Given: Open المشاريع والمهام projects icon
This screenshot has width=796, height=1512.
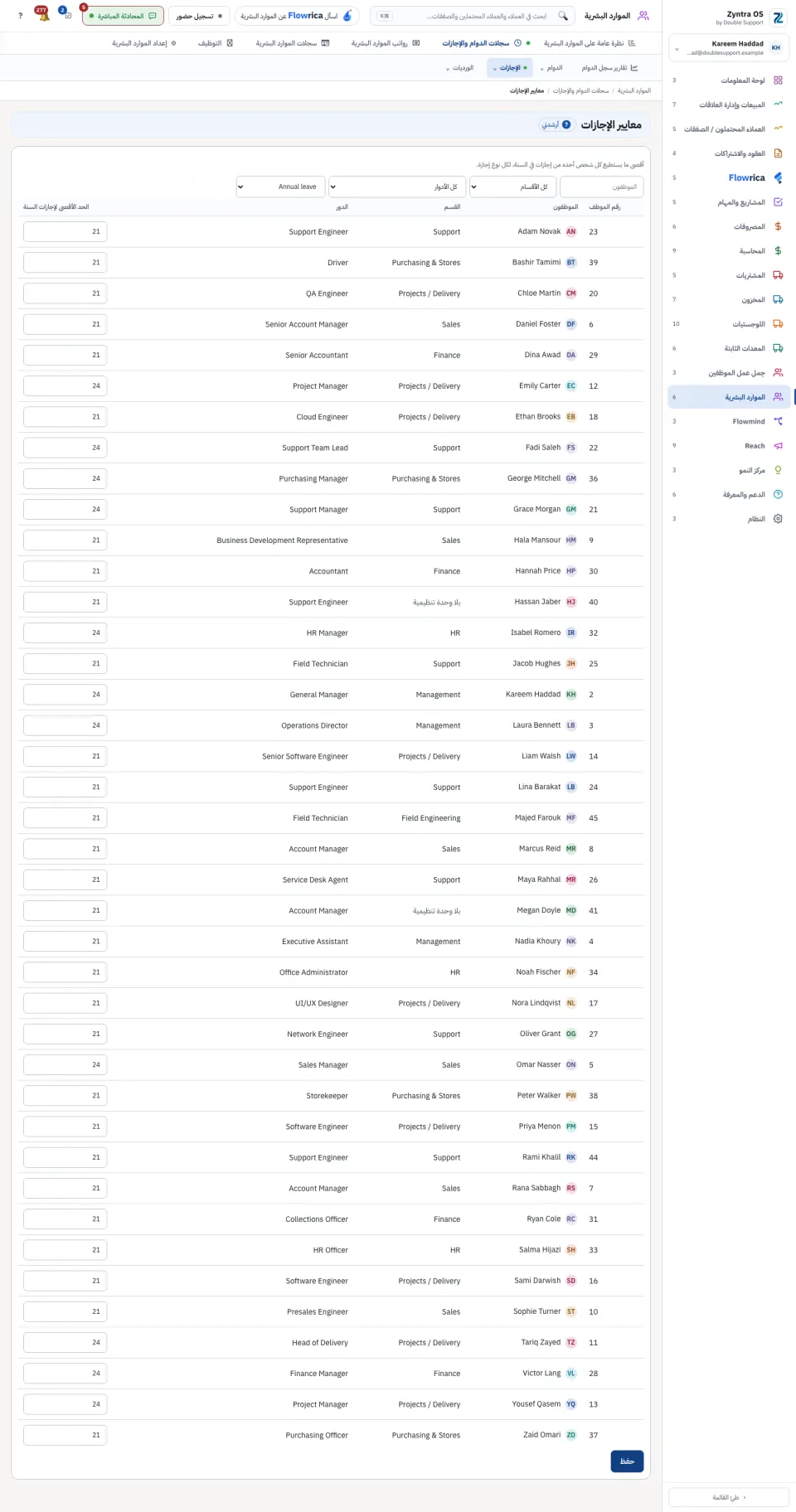Looking at the screenshot, I should 778,202.
